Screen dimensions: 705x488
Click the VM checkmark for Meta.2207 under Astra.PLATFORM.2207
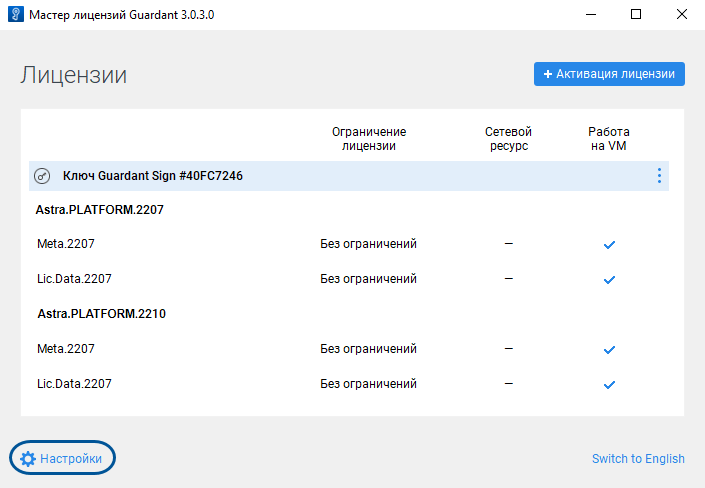[609, 244]
